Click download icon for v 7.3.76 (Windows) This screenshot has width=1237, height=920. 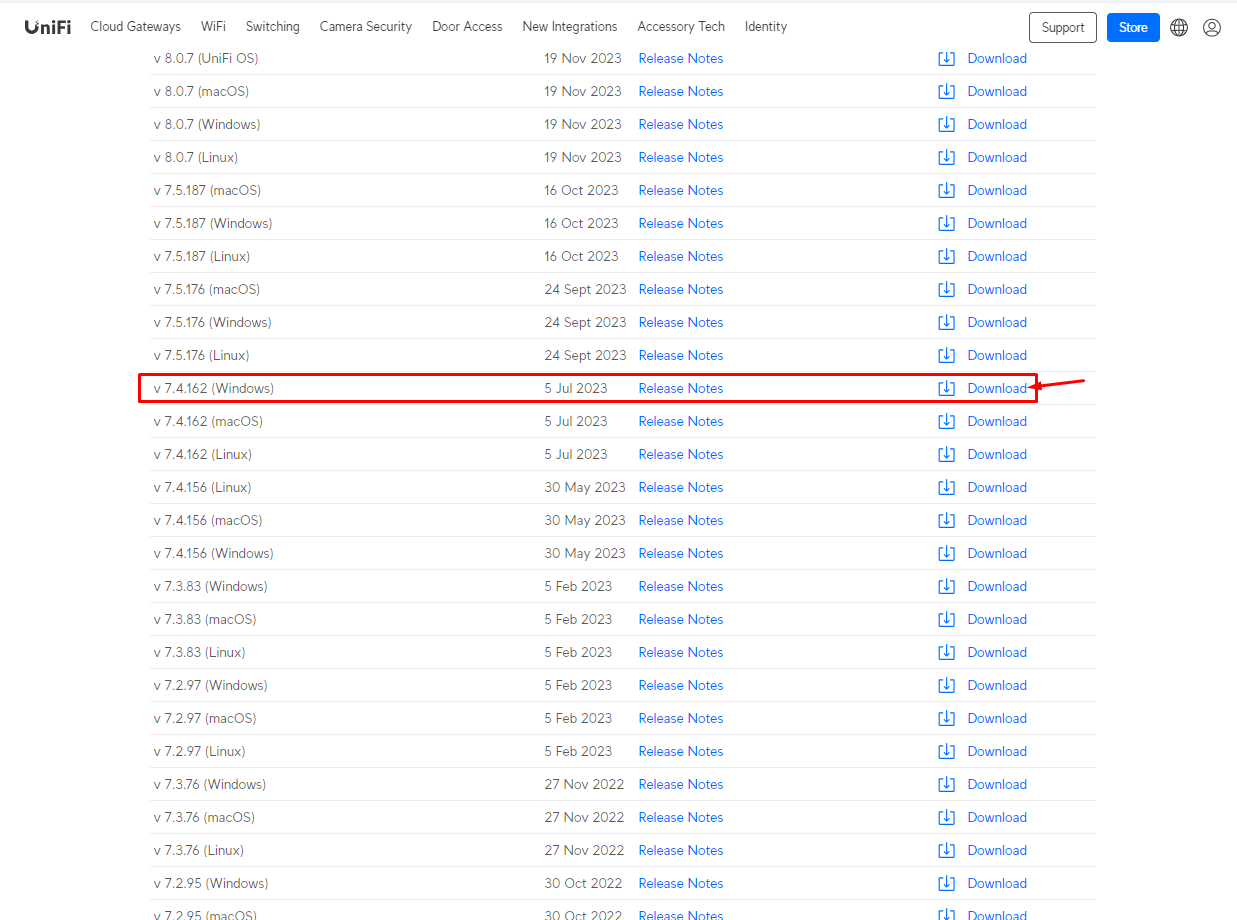(x=946, y=784)
